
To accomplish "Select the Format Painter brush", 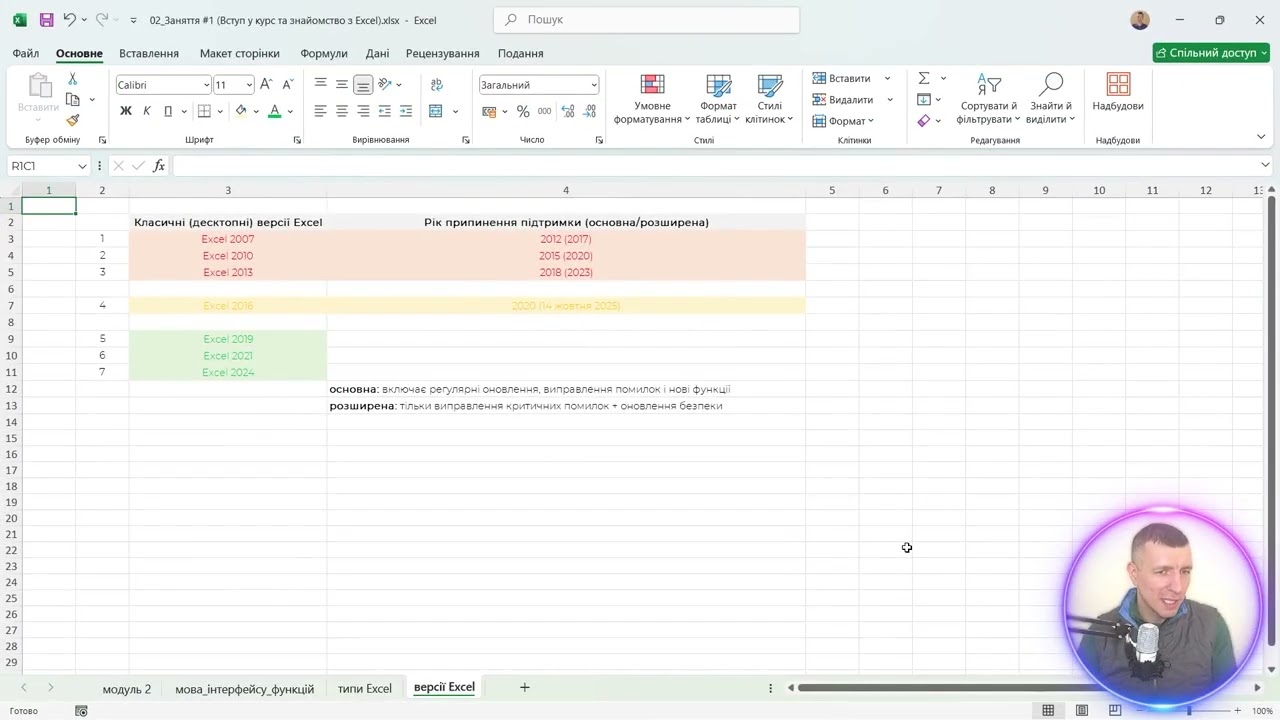I will point(73,120).
